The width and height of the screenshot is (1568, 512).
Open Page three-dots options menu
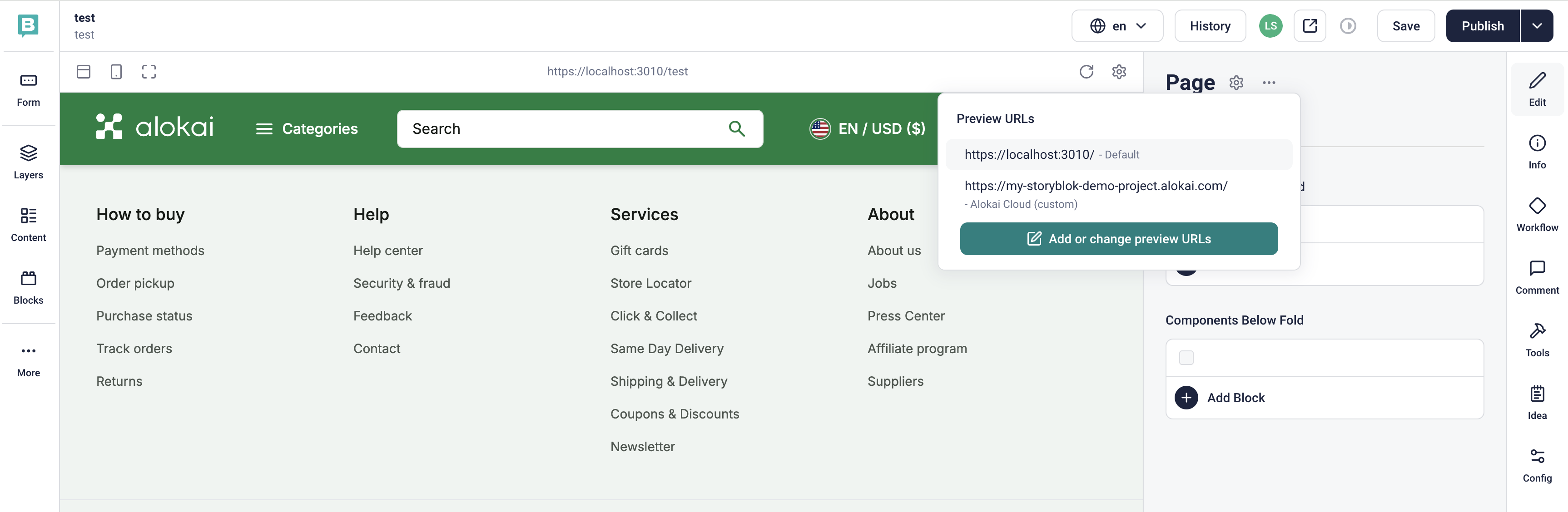coord(1269,83)
